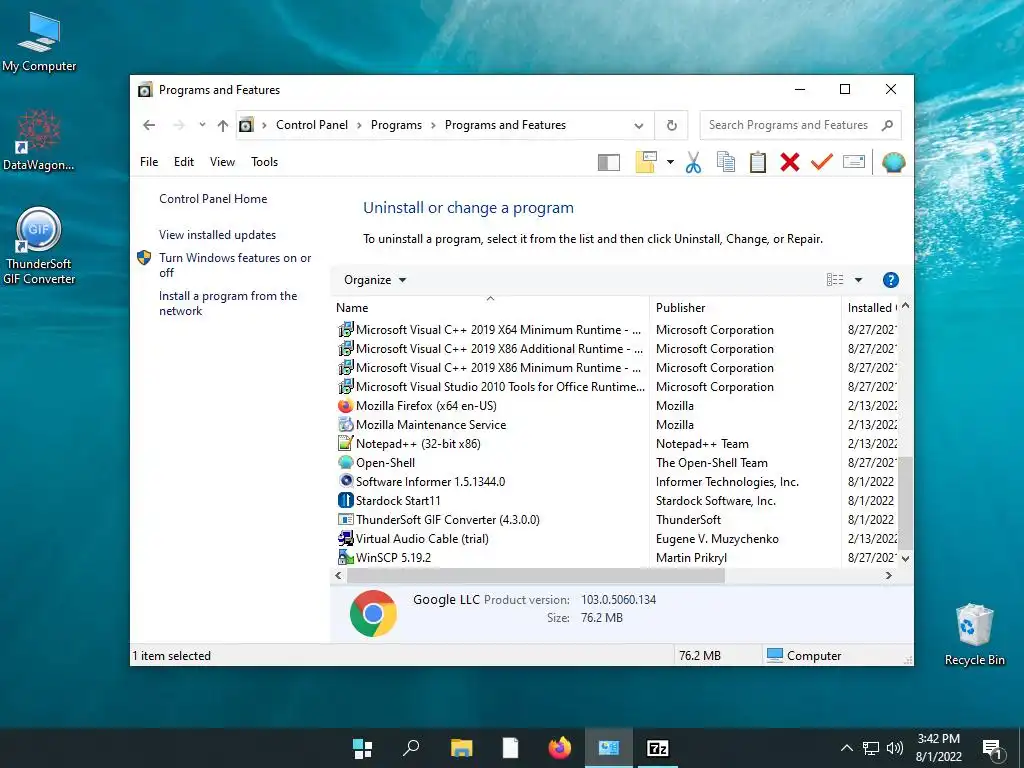Open the View menu
The height and width of the screenshot is (768, 1024).
pyautogui.click(x=222, y=162)
